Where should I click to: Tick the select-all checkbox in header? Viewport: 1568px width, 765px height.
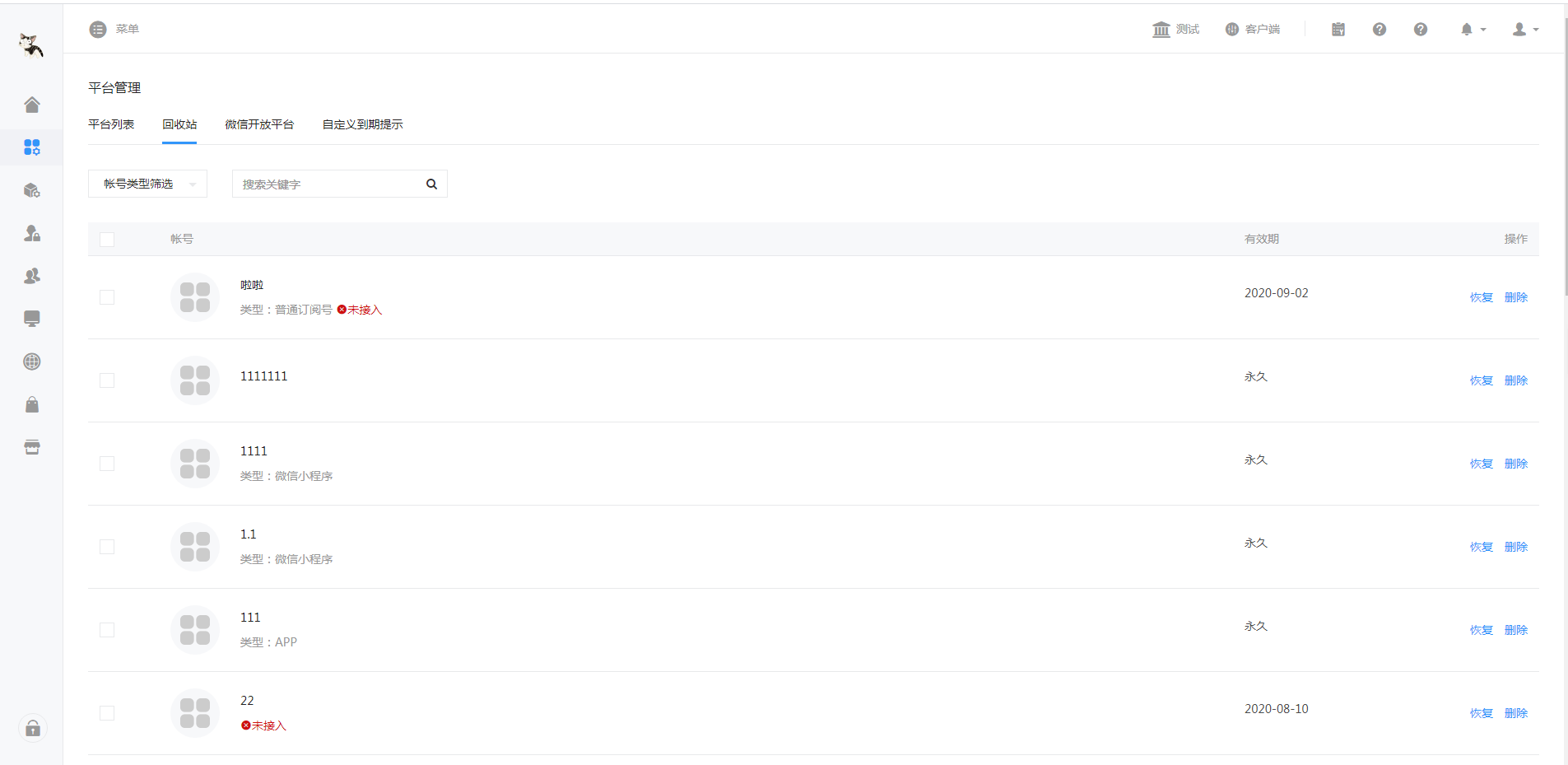[107, 240]
